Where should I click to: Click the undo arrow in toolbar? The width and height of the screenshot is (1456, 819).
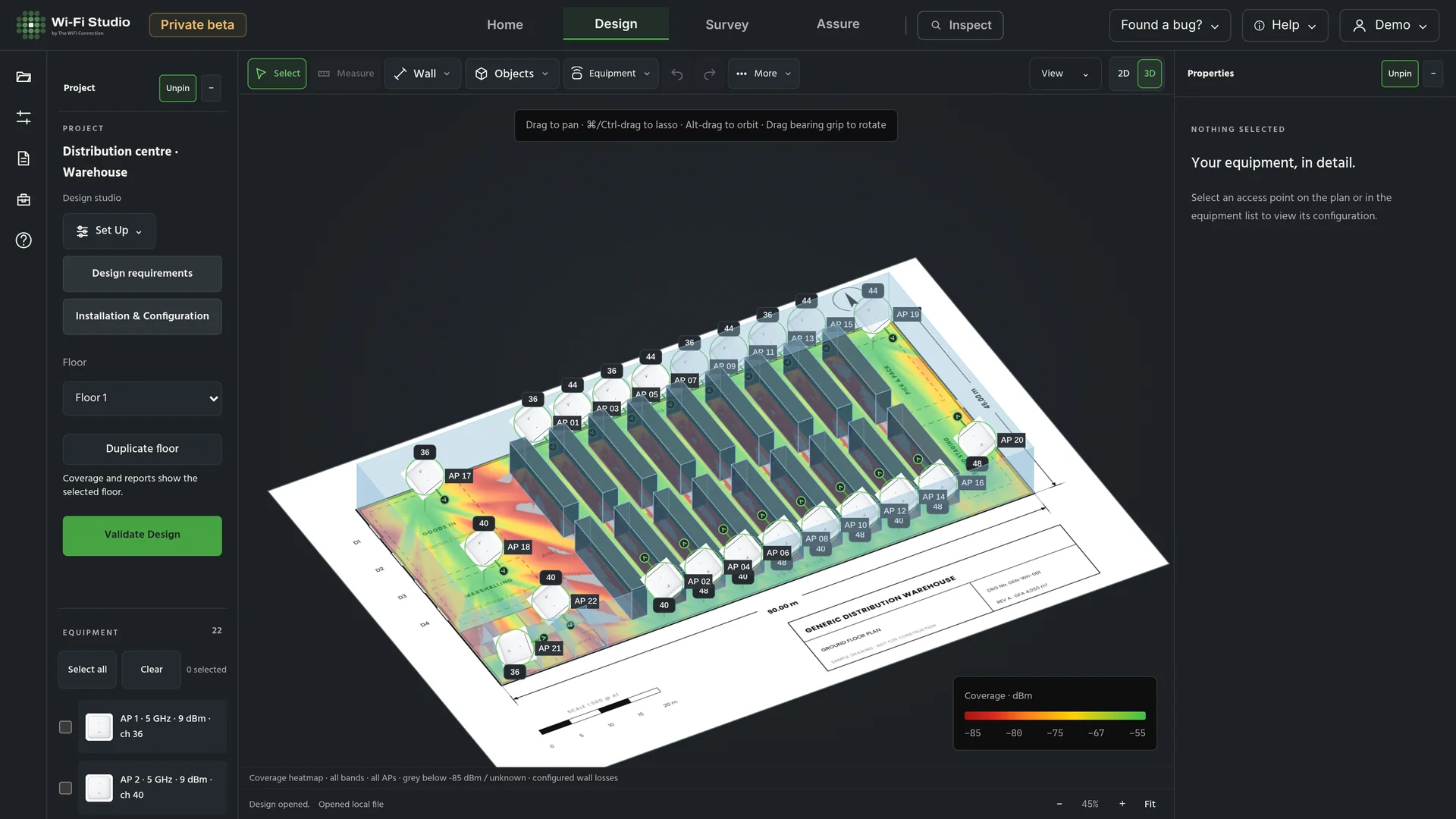[x=677, y=74]
